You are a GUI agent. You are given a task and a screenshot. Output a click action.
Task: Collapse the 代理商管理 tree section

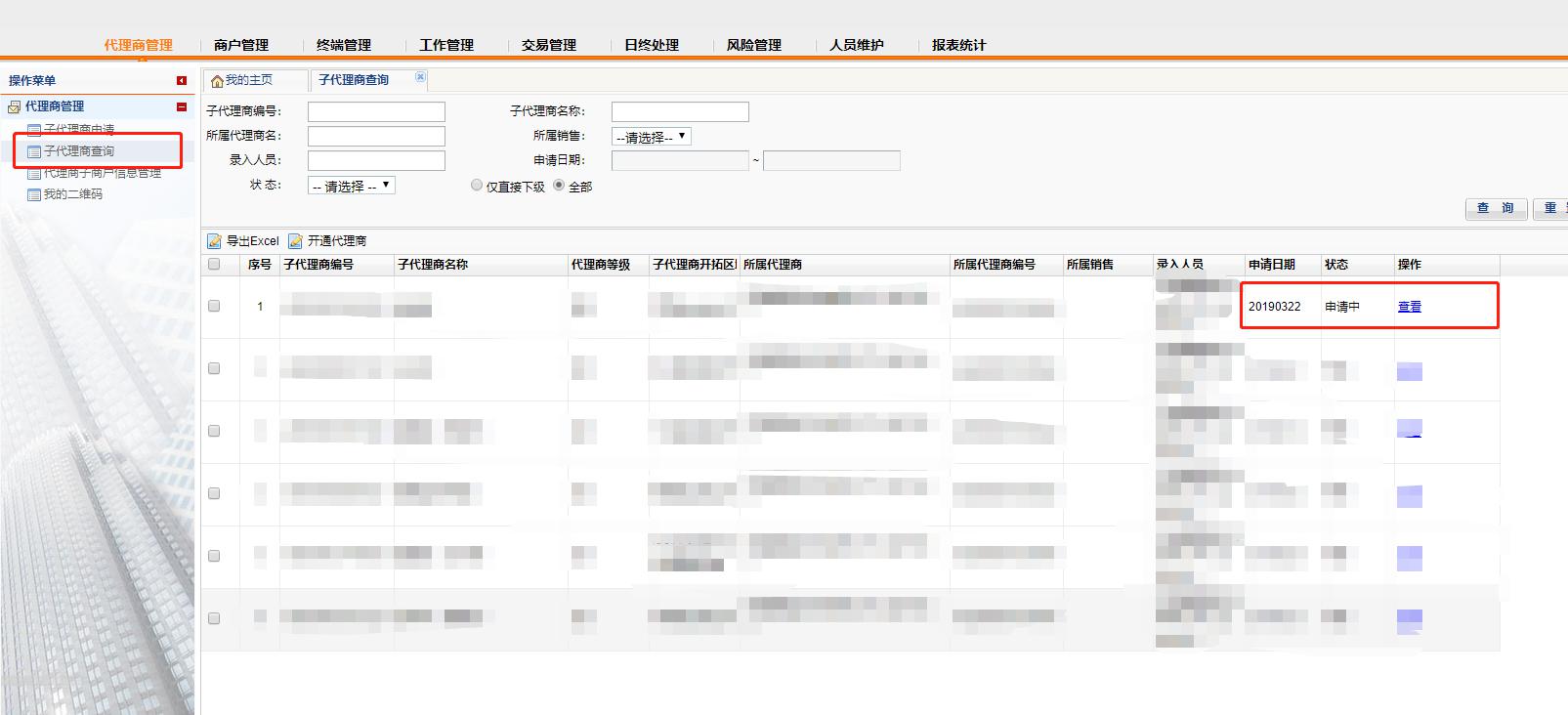click(182, 106)
